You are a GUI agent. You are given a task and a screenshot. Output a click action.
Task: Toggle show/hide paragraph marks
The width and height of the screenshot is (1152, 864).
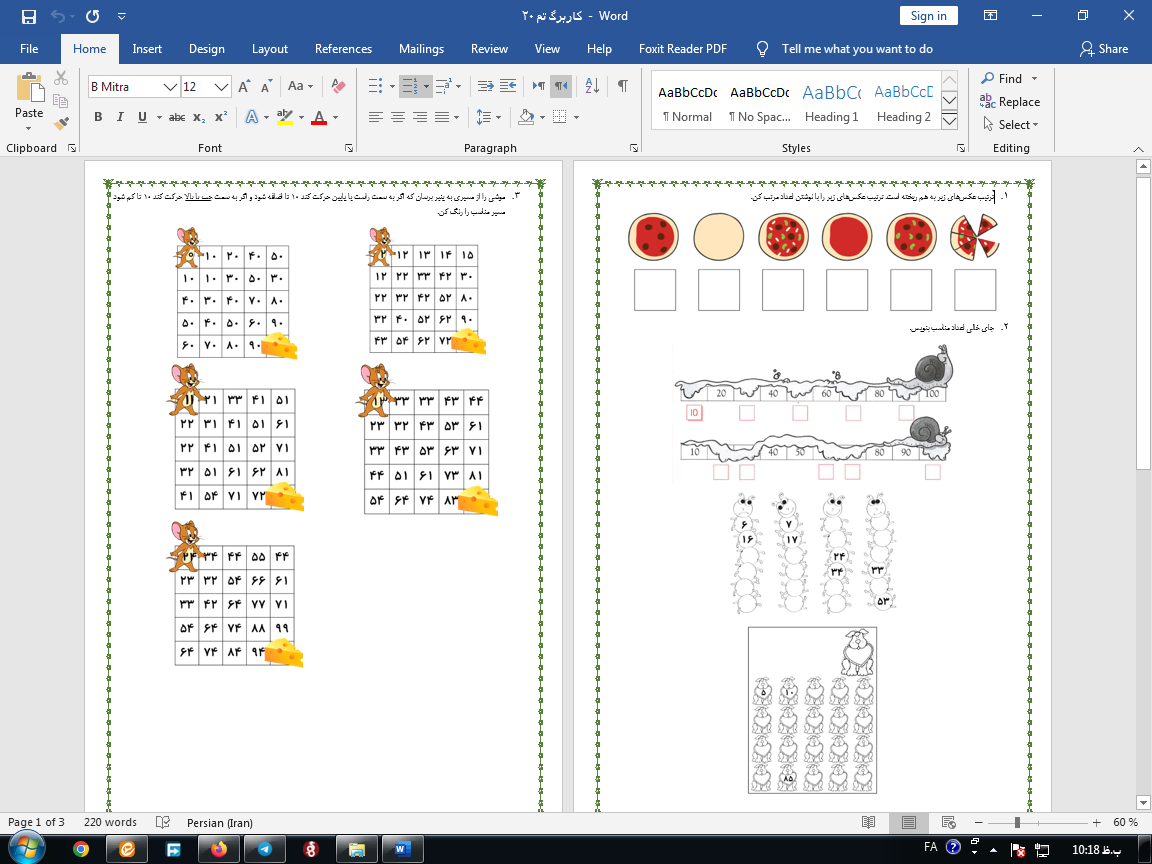pyautogui.click(x=622, y=86)
